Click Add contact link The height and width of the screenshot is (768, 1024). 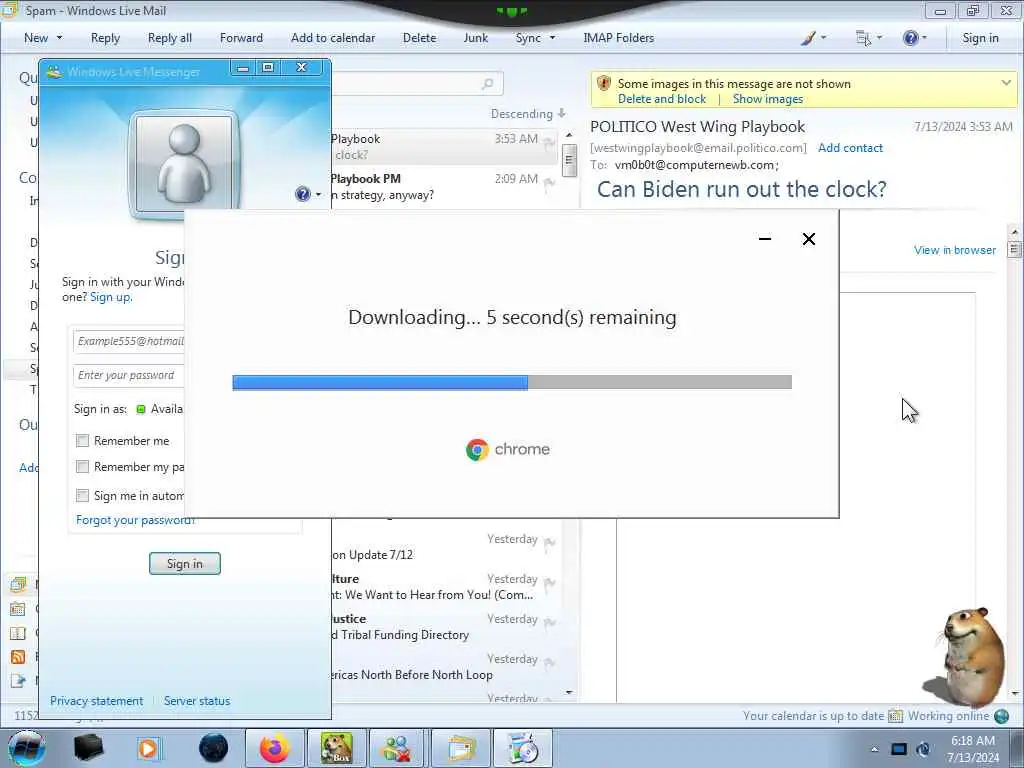[850, 148]
